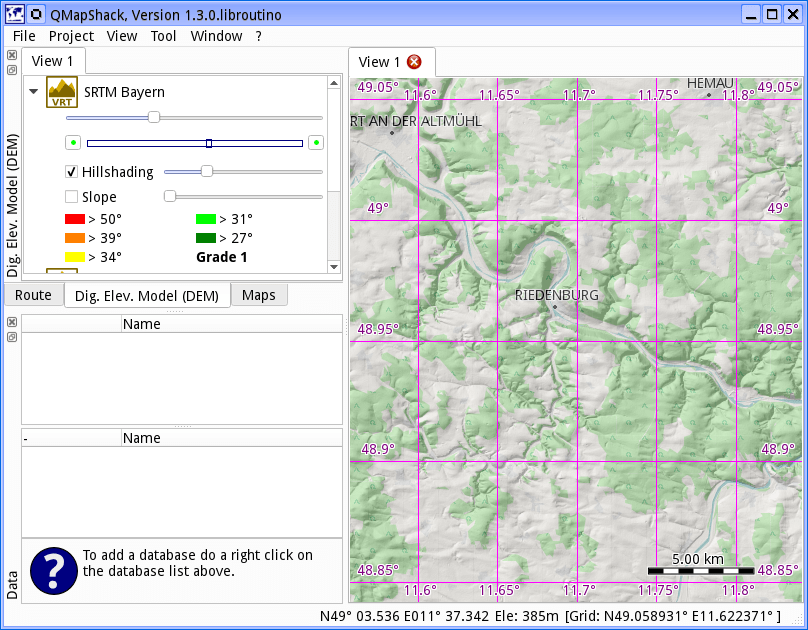808x630 pixels.
Task: Disable the Hillshading checkbox
Action: coord(71,172)
